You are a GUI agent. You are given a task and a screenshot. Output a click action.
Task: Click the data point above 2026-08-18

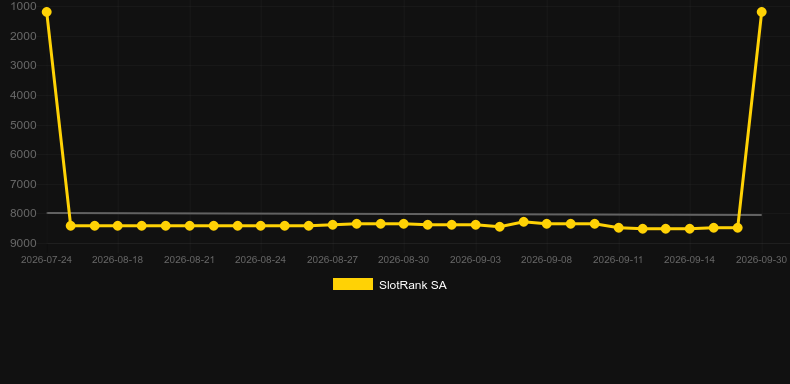pyautogui.click(x=118, y=226)
